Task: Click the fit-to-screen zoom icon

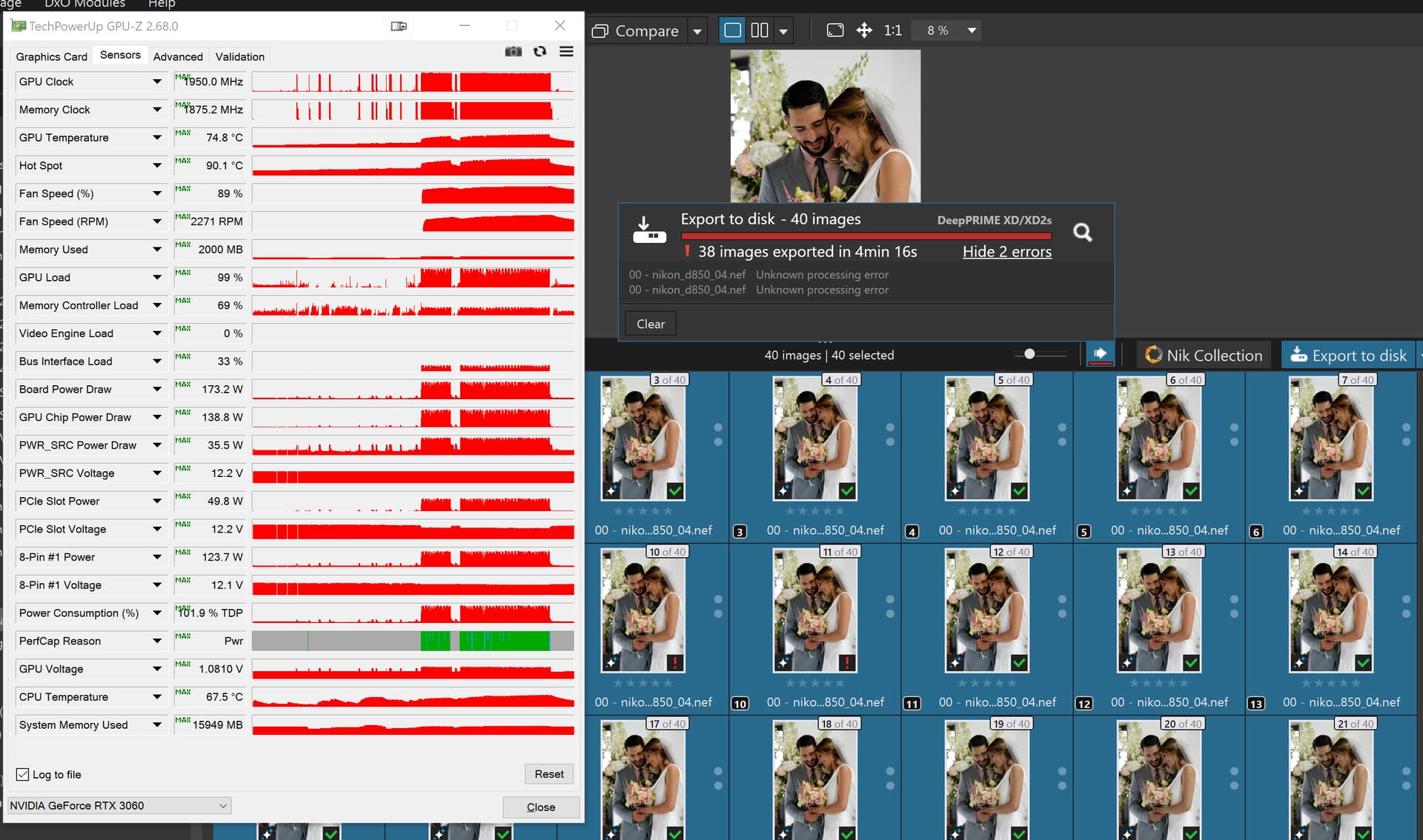Action: [835, 30]
